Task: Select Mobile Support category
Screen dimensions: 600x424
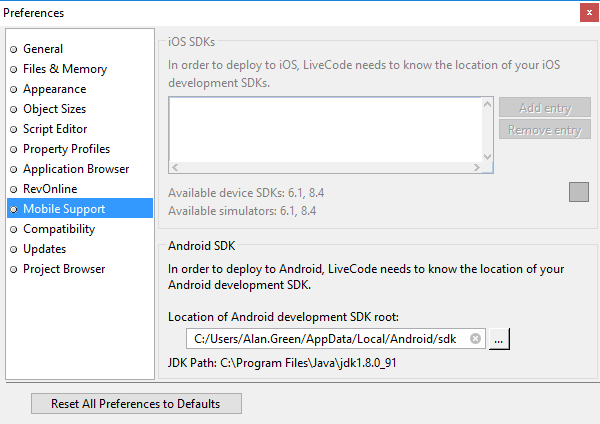Action: (64, 209)
